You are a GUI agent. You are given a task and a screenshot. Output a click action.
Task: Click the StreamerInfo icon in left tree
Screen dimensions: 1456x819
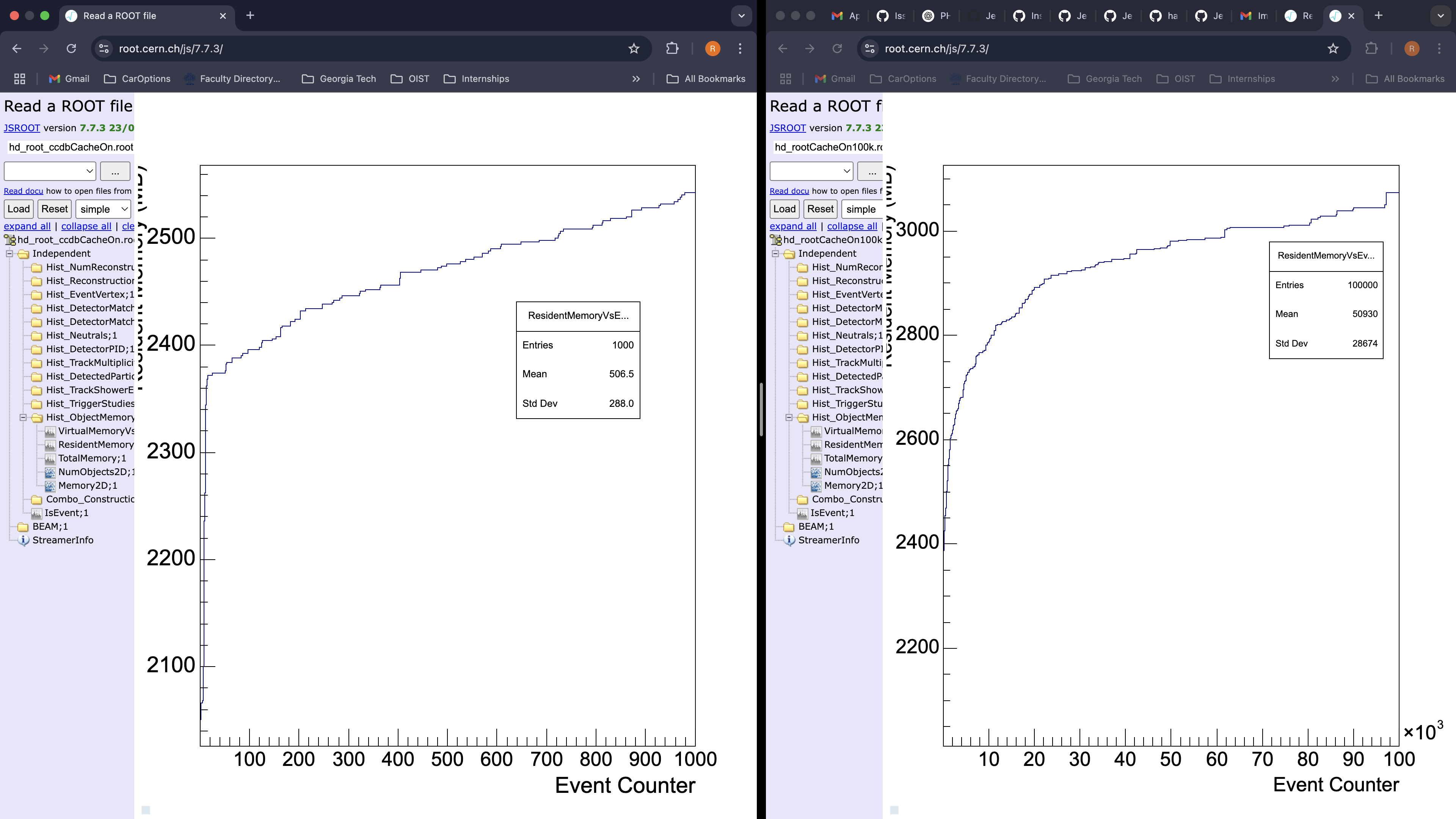pyautogui.click(x=24, y=540)
